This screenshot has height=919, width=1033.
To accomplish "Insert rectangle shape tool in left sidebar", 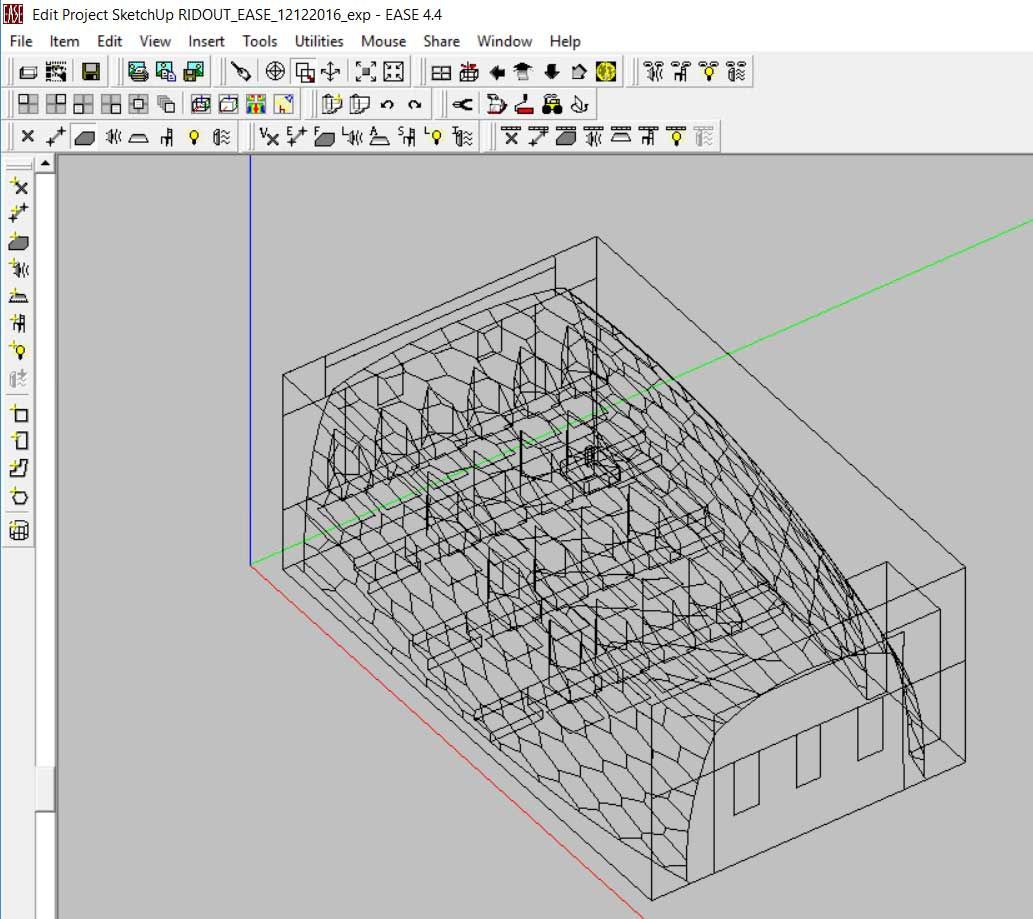I will (x=19, y=414).
